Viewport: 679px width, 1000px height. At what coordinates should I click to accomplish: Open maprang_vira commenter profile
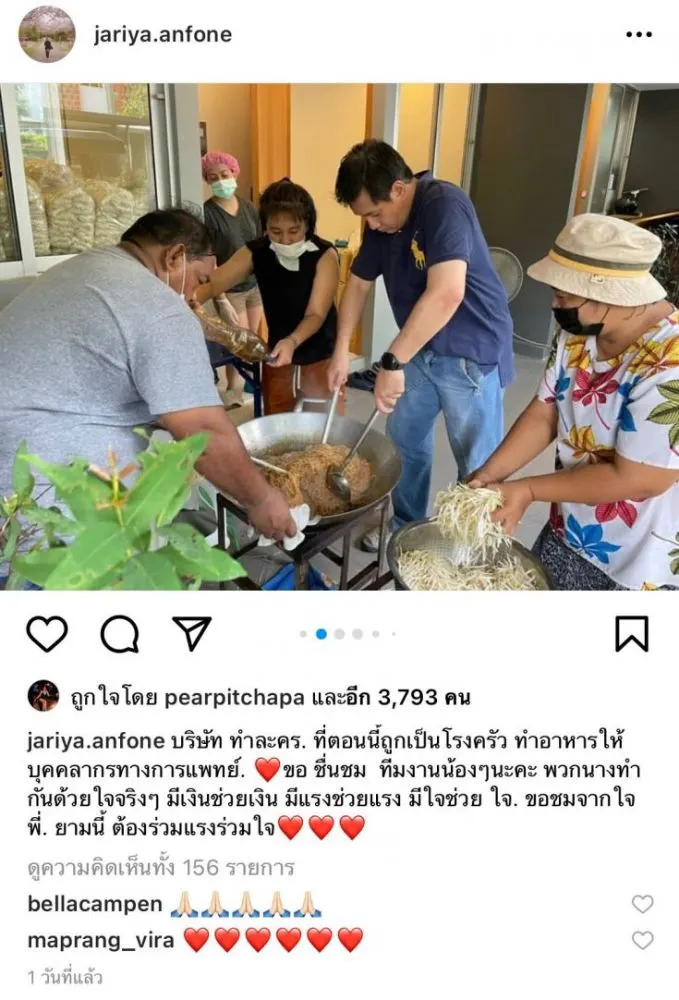101,941
